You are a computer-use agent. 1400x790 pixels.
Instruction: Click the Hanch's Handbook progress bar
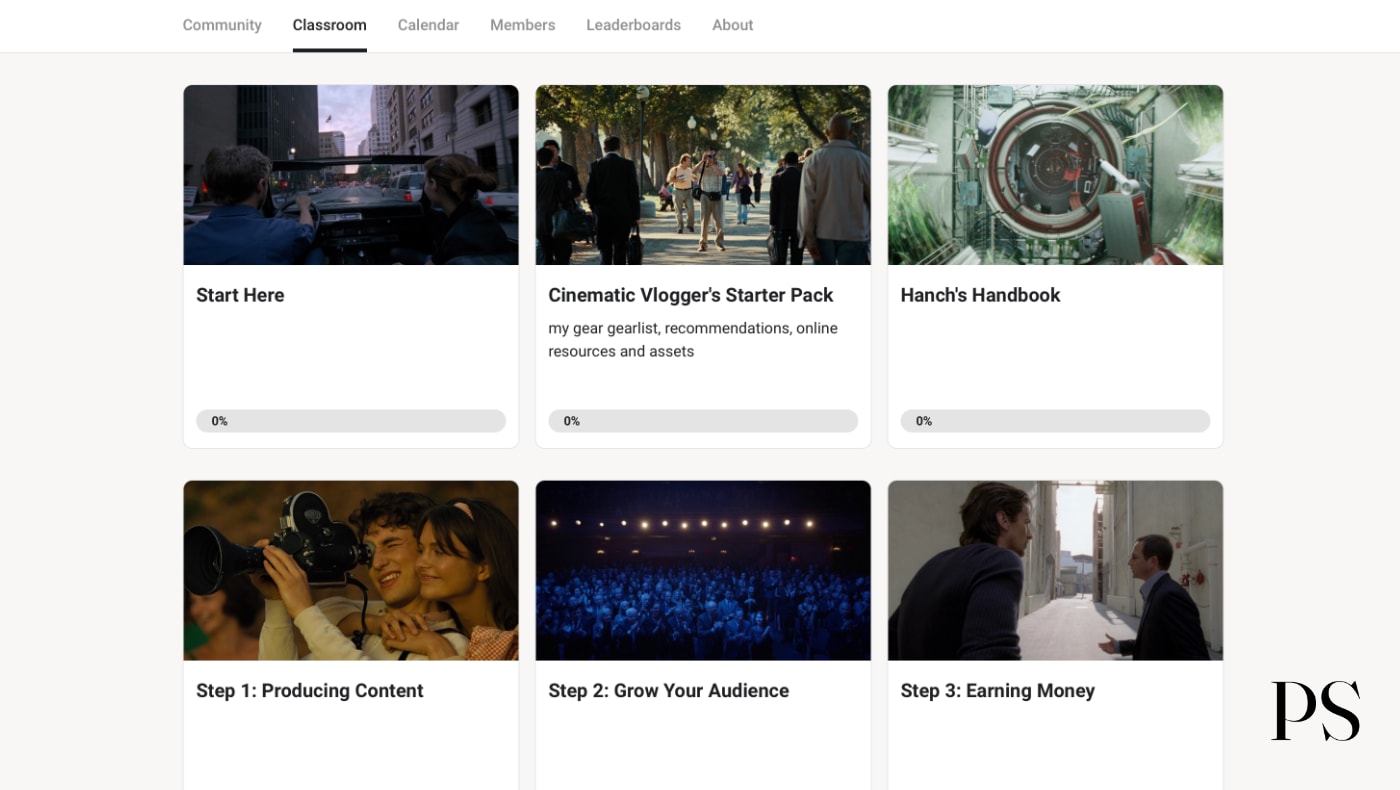click(1055, 421)
